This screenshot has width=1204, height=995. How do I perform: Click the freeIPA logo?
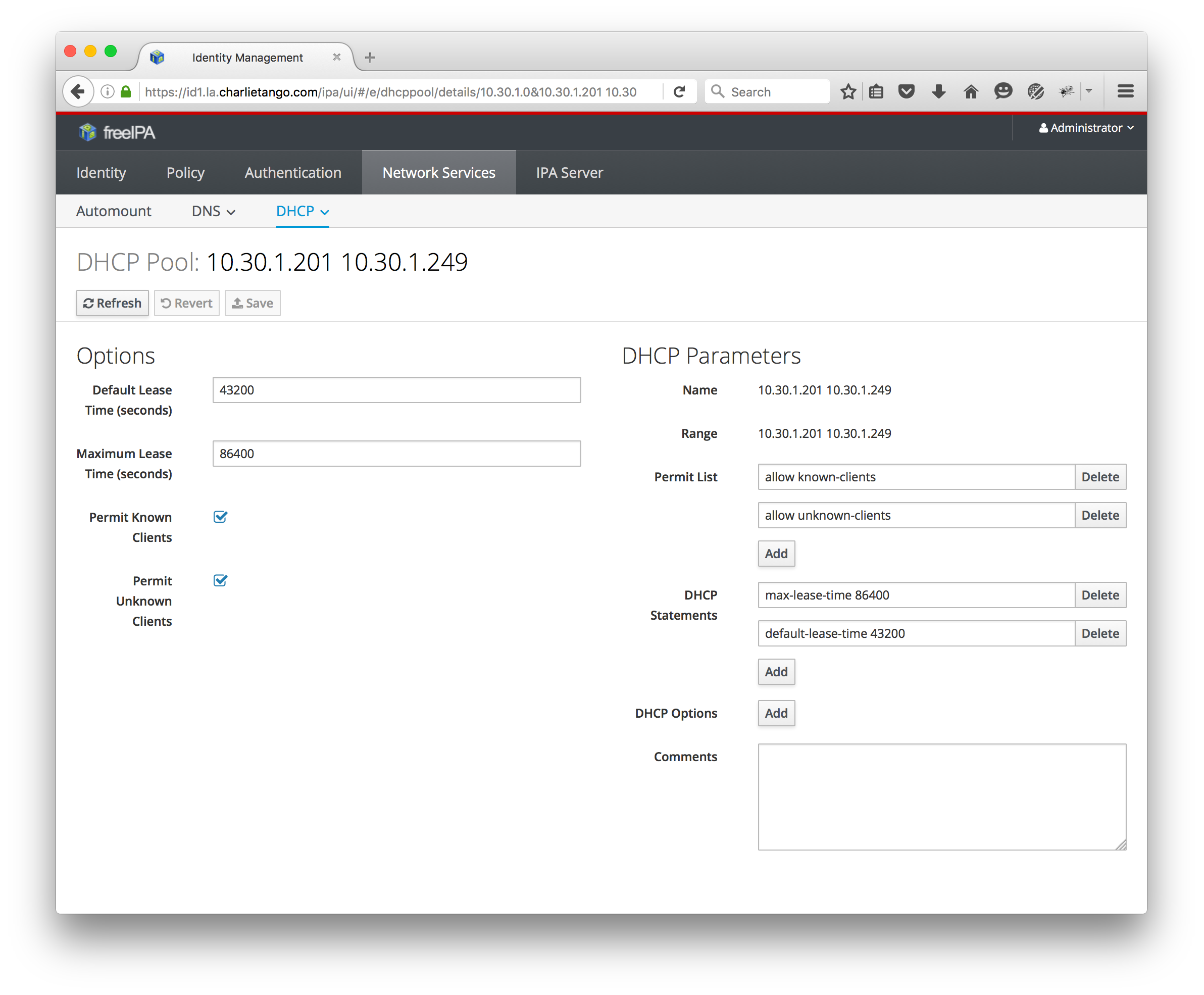117,132
